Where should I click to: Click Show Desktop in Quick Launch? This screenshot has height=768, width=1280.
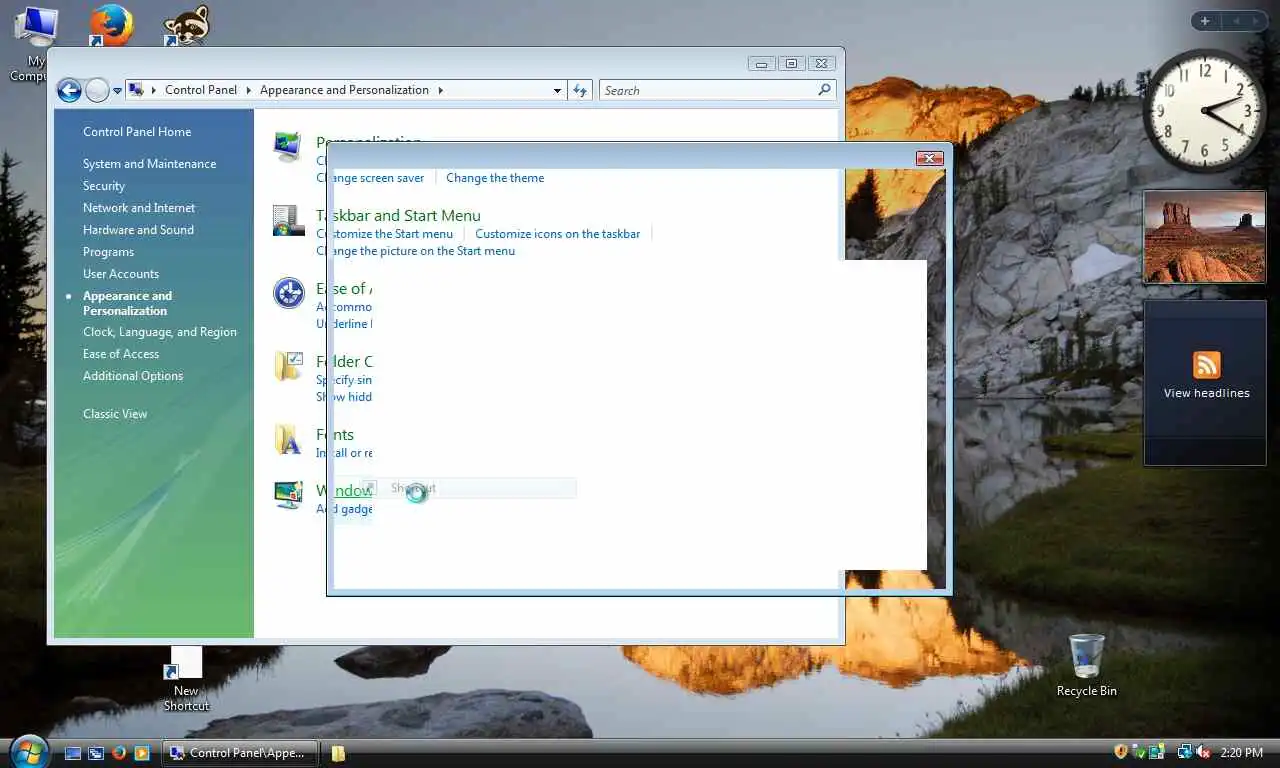coord(73,753)
